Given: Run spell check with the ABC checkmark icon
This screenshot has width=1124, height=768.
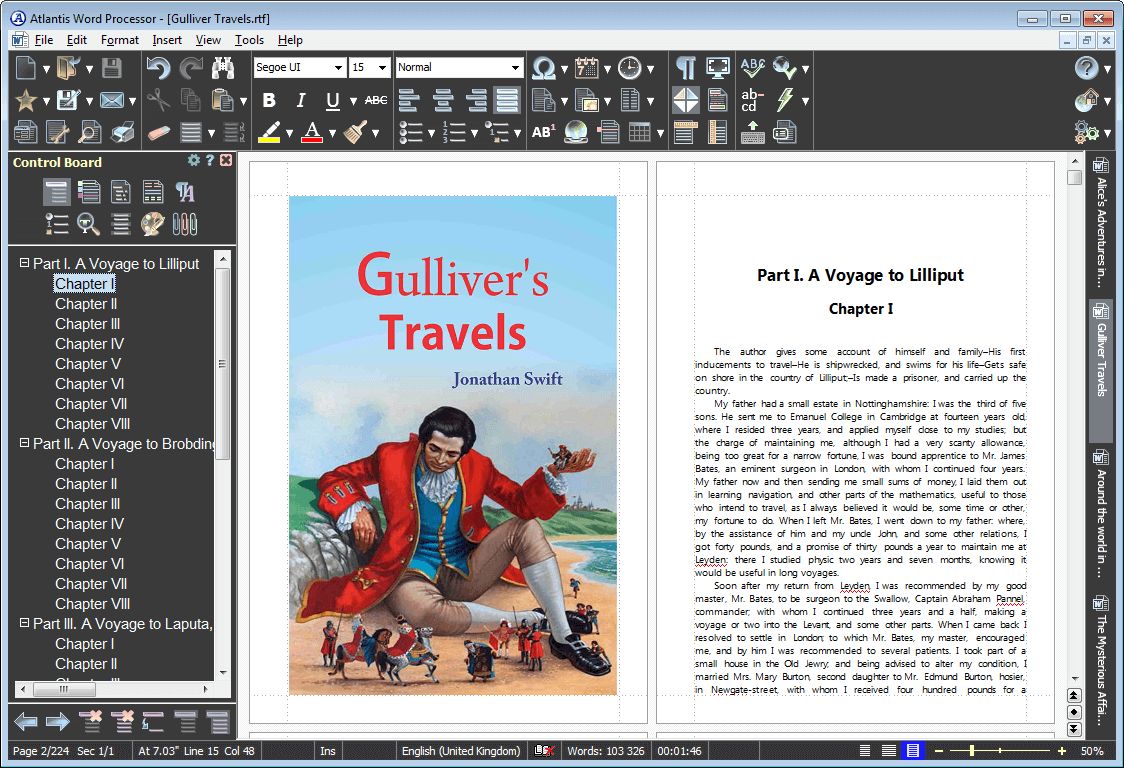Looking at the screenshot, I should pyautogui.click(x=753, y=68).
